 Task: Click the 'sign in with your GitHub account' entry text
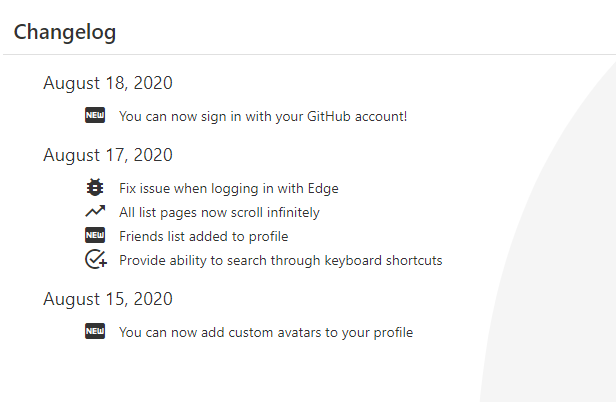click(263, 116)
